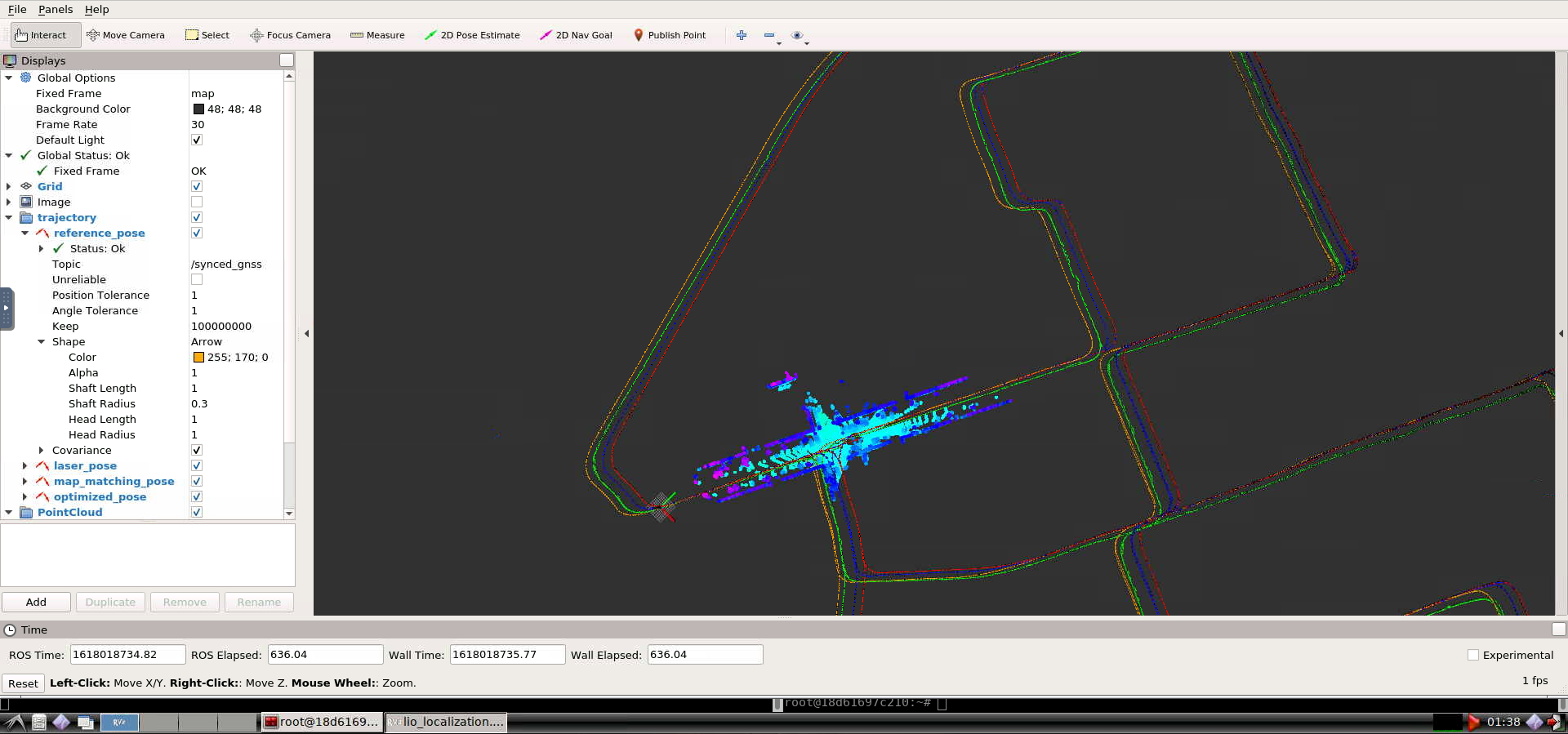Uncheck the reference_pose checkbox
This screenshot has height=734, width=1568.
pos(197,233)
